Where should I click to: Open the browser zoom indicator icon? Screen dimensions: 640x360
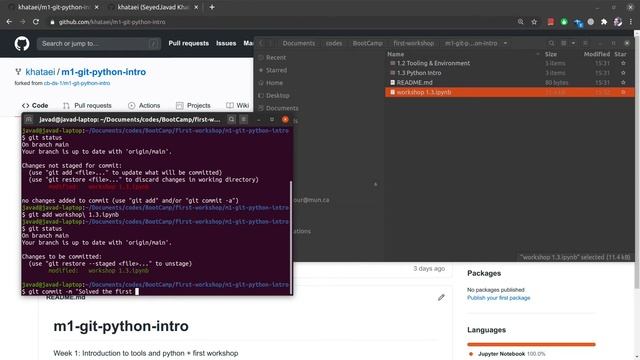[x=520, y=22]
